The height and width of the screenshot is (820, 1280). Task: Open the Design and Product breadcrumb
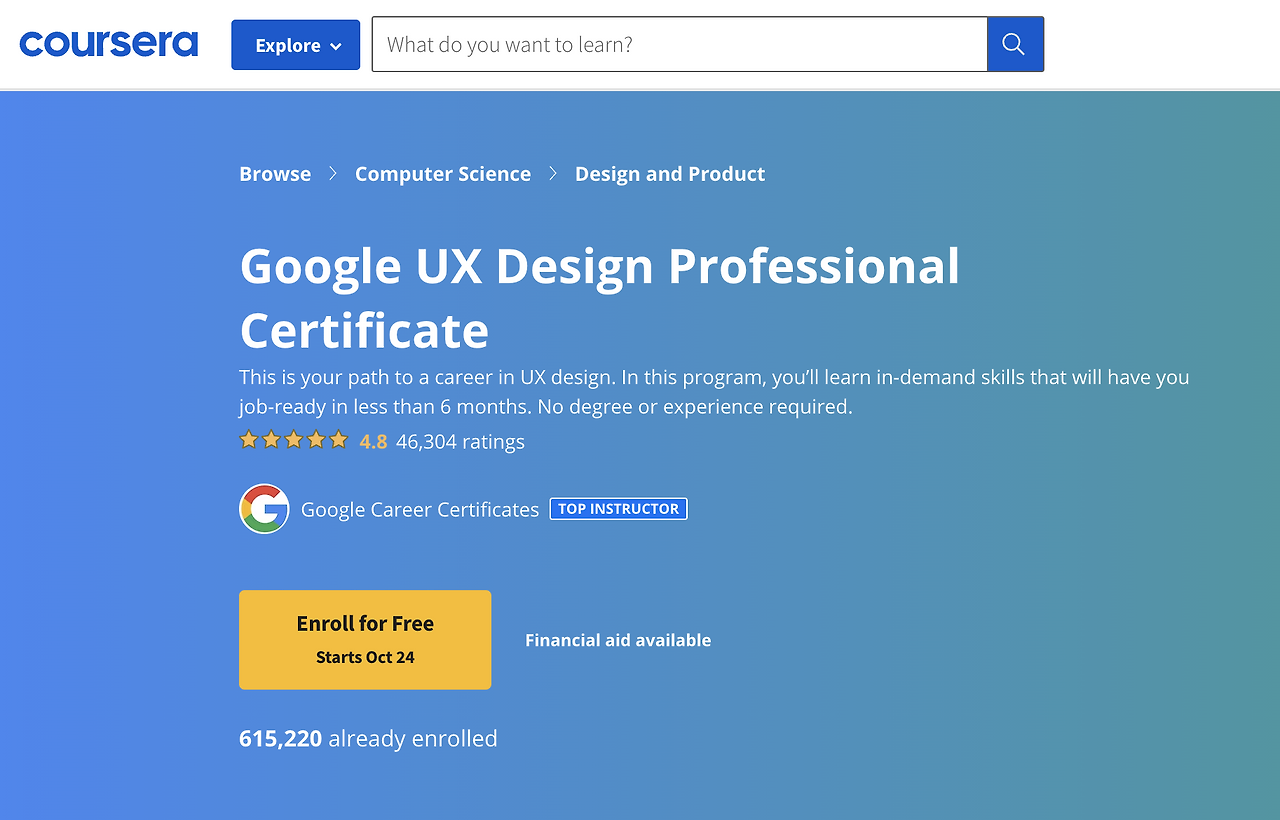pos(670,174)
